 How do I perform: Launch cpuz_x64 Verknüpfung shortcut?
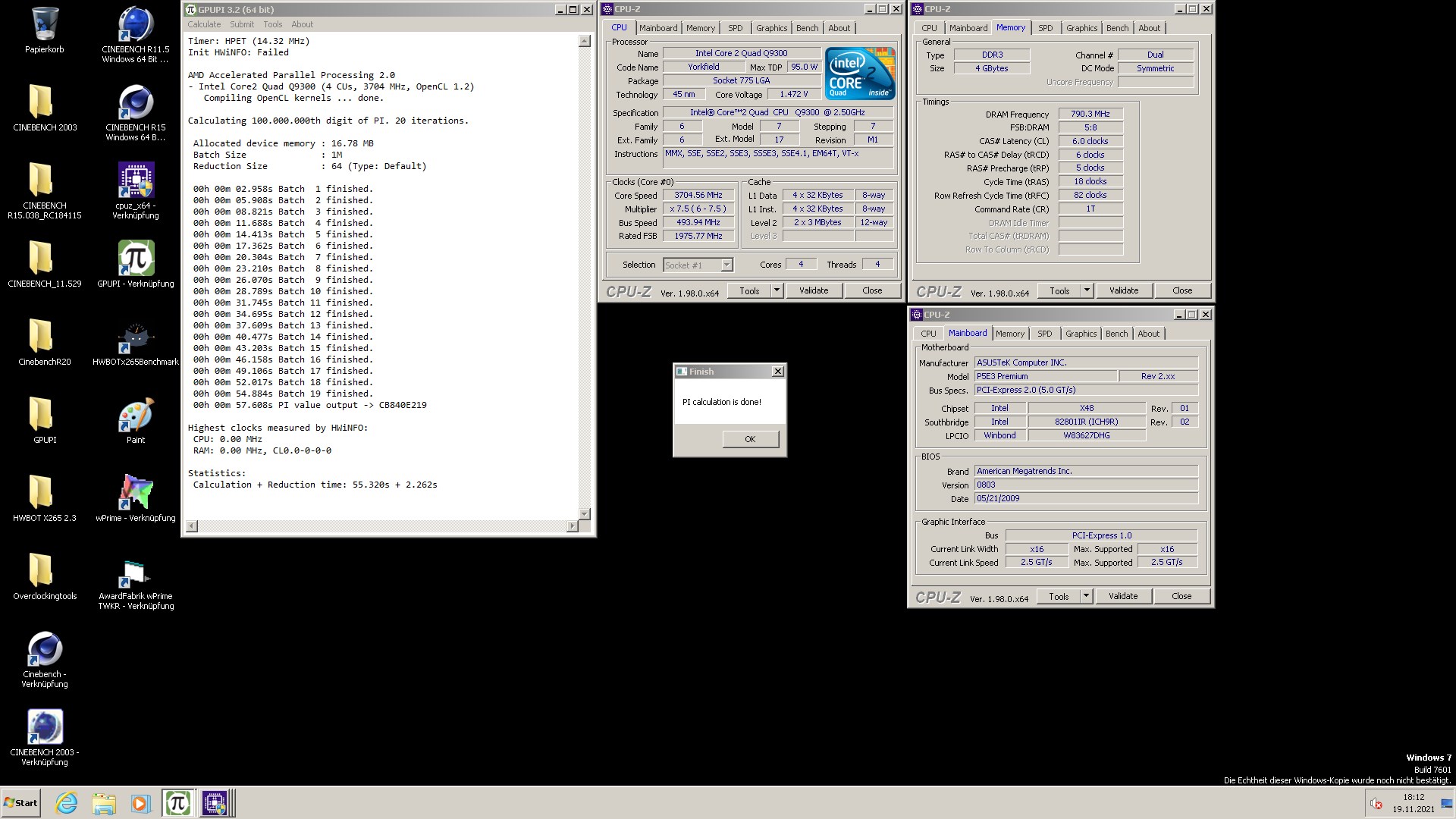(136, 190)
